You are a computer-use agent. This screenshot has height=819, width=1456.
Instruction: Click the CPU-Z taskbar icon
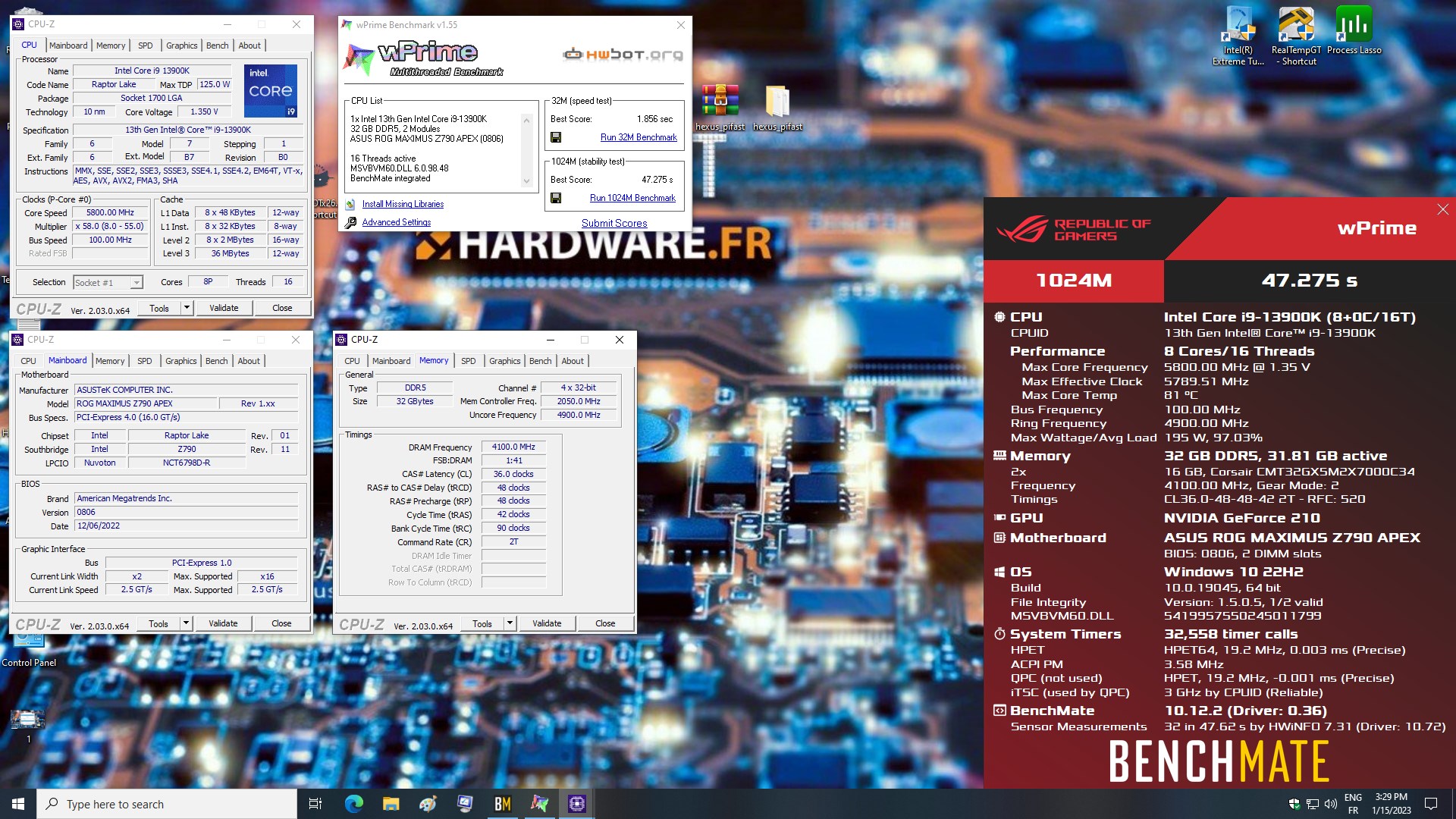pyautogui.click(x=576, y=804)
